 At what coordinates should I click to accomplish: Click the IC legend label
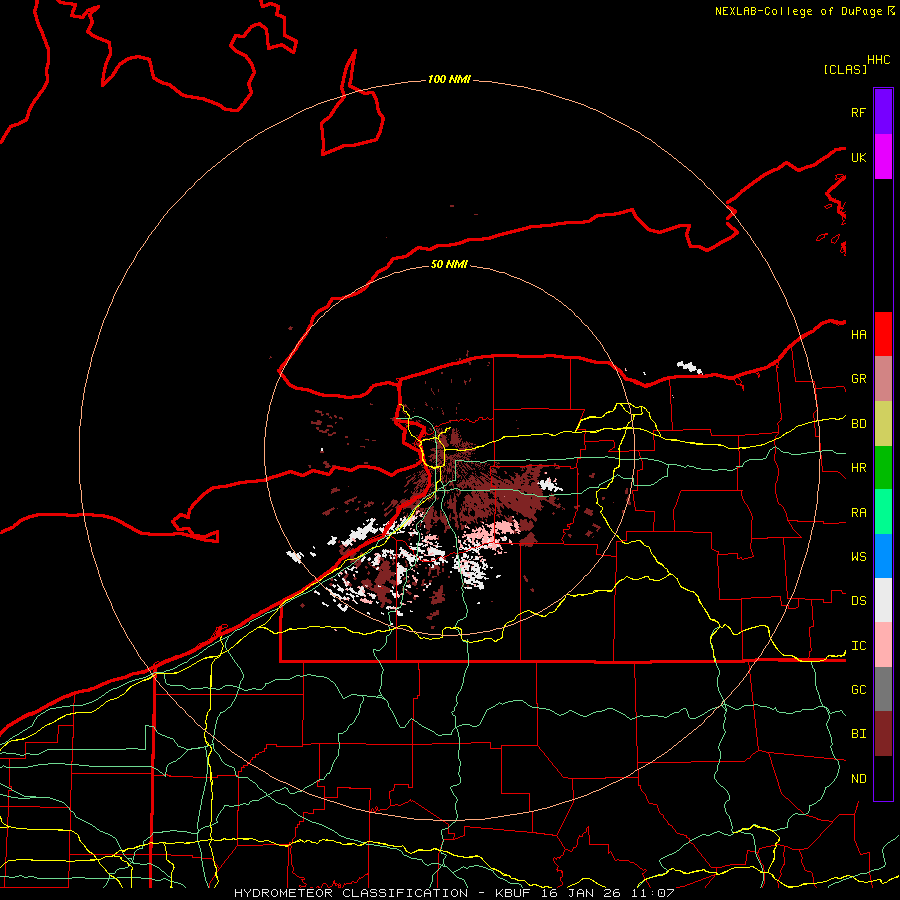(x=858, y=646)
